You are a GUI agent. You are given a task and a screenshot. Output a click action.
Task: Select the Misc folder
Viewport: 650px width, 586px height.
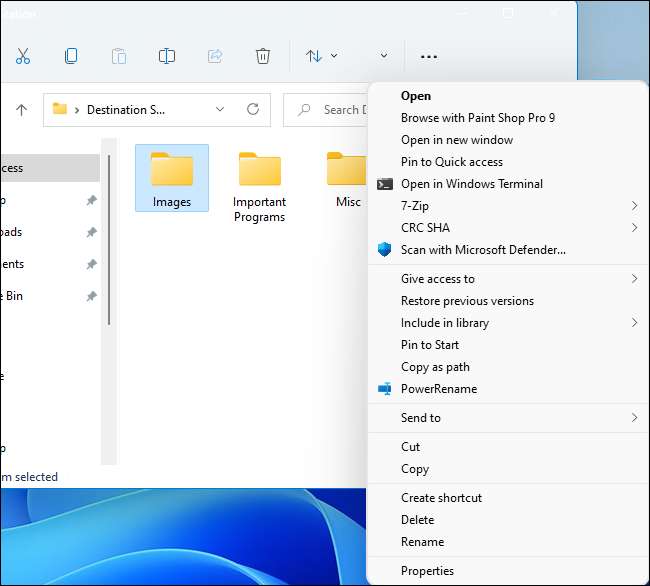[x=347, y=180]
